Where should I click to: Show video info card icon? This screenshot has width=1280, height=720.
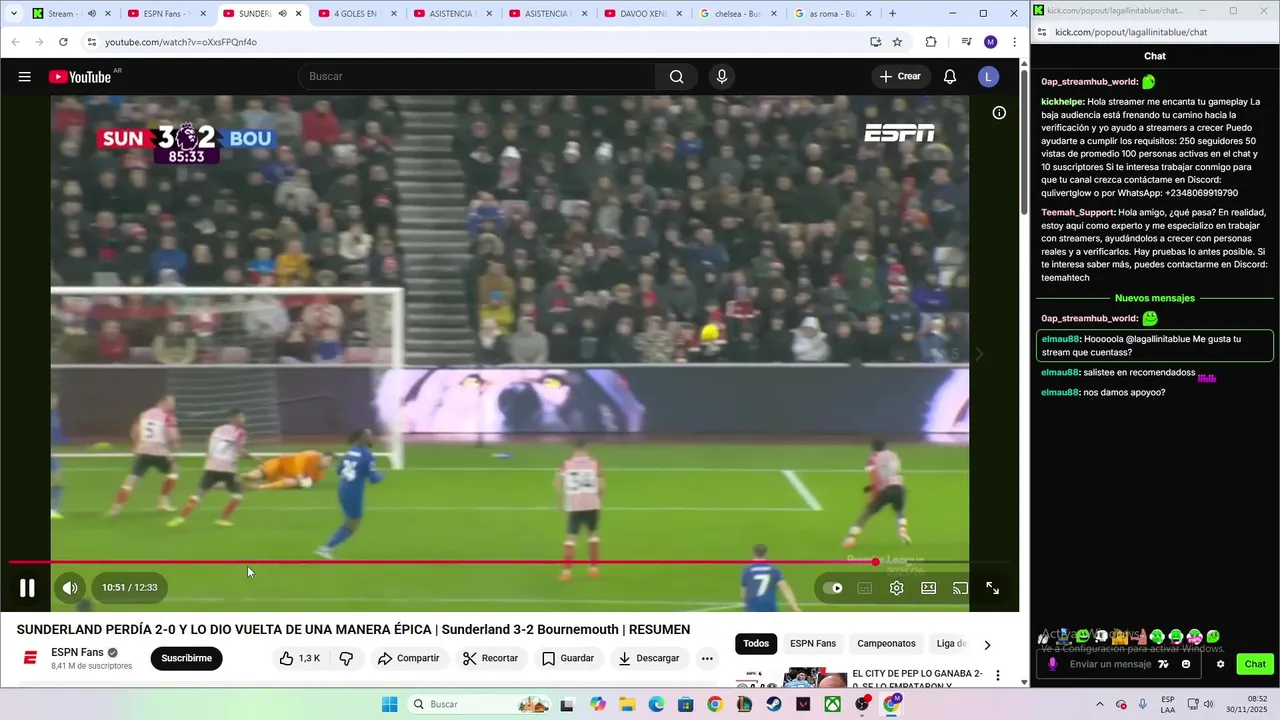[x=999, y=113]
